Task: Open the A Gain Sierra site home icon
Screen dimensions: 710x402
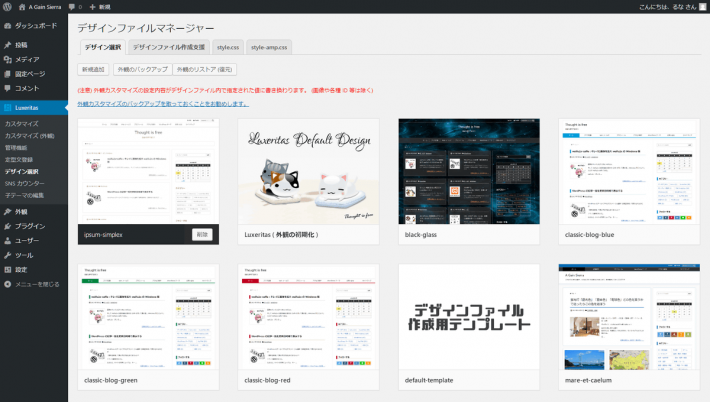Action: (x=22, y=6)
